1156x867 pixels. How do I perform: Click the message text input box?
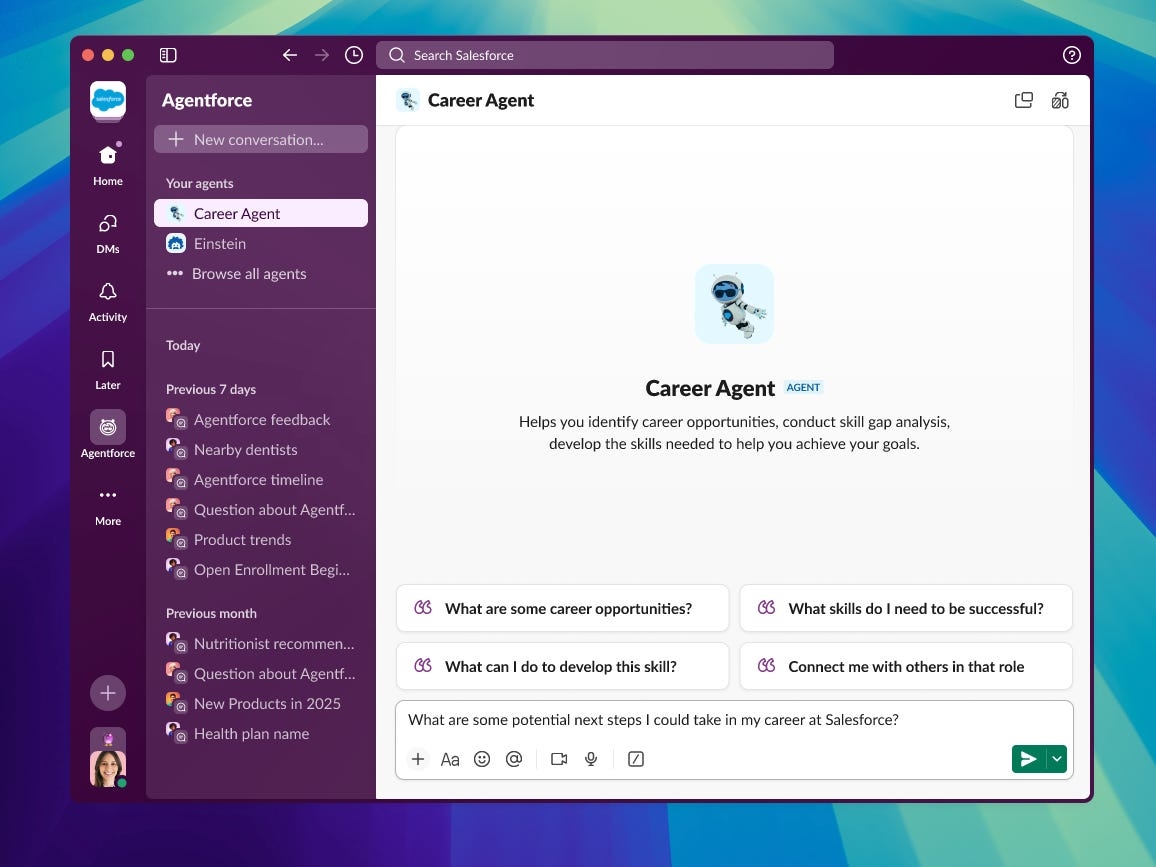tap(734, 720)
